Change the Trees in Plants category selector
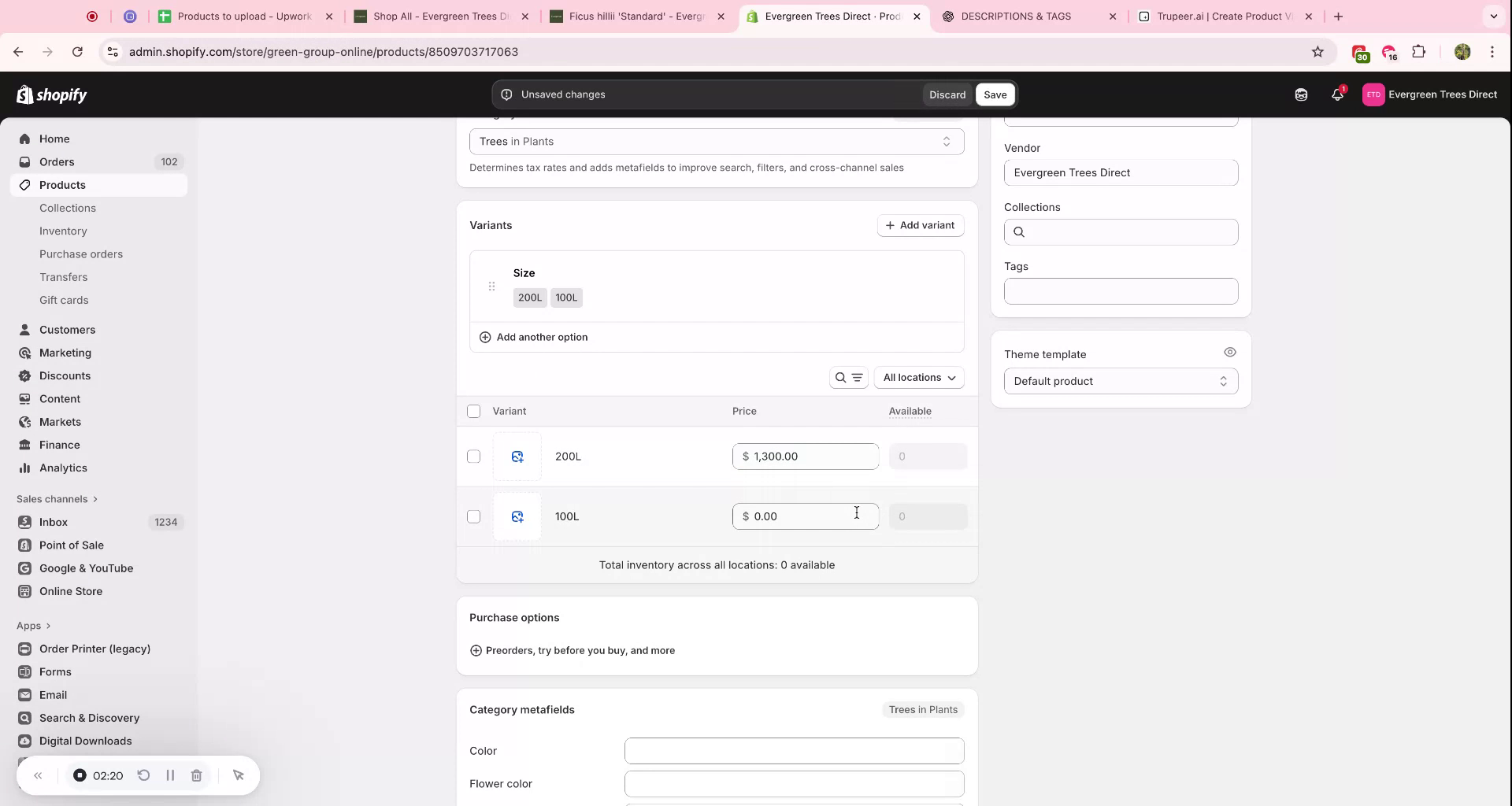This screenshot has height=806, width=1512. [x=716, y=141]
